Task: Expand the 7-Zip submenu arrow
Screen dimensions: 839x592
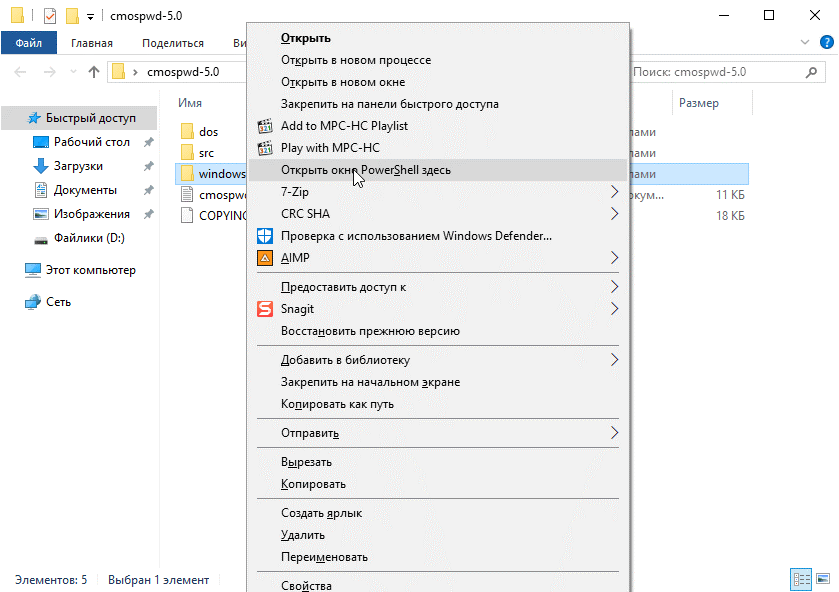Action: coord(614,192)
